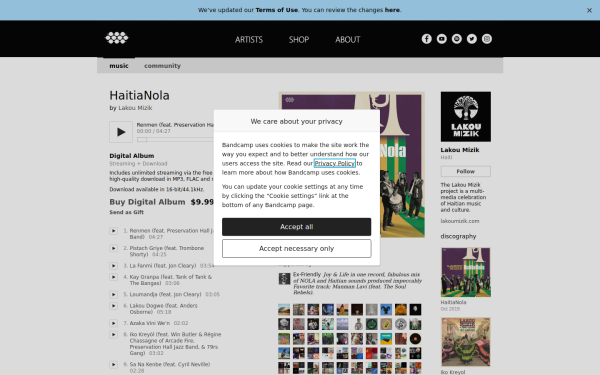Open the YouTube social icon

point(442,39)
